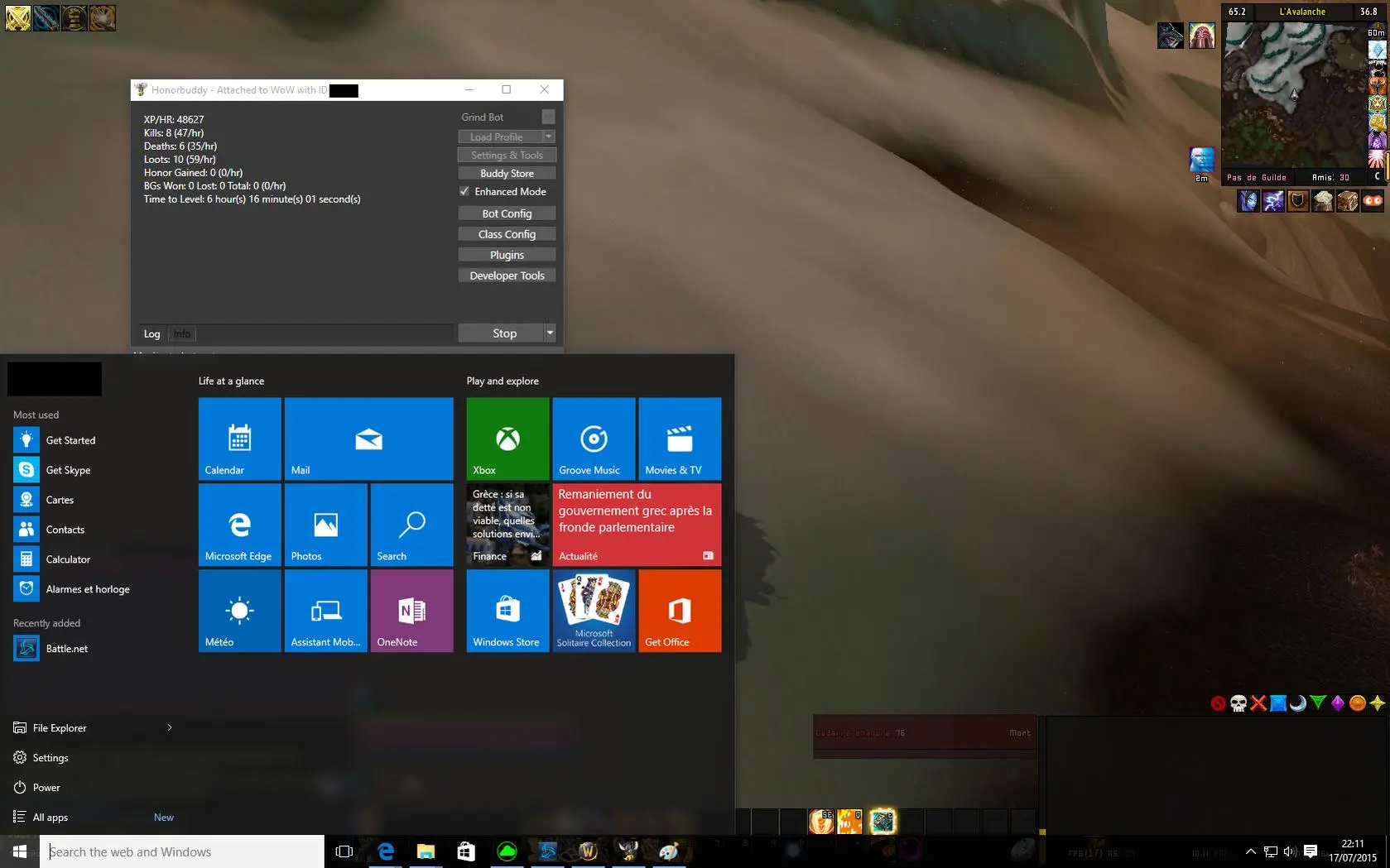Viewport: 1390px width, 868px height.
Task: Open Task View on taskbar
Action: [344, 851]
